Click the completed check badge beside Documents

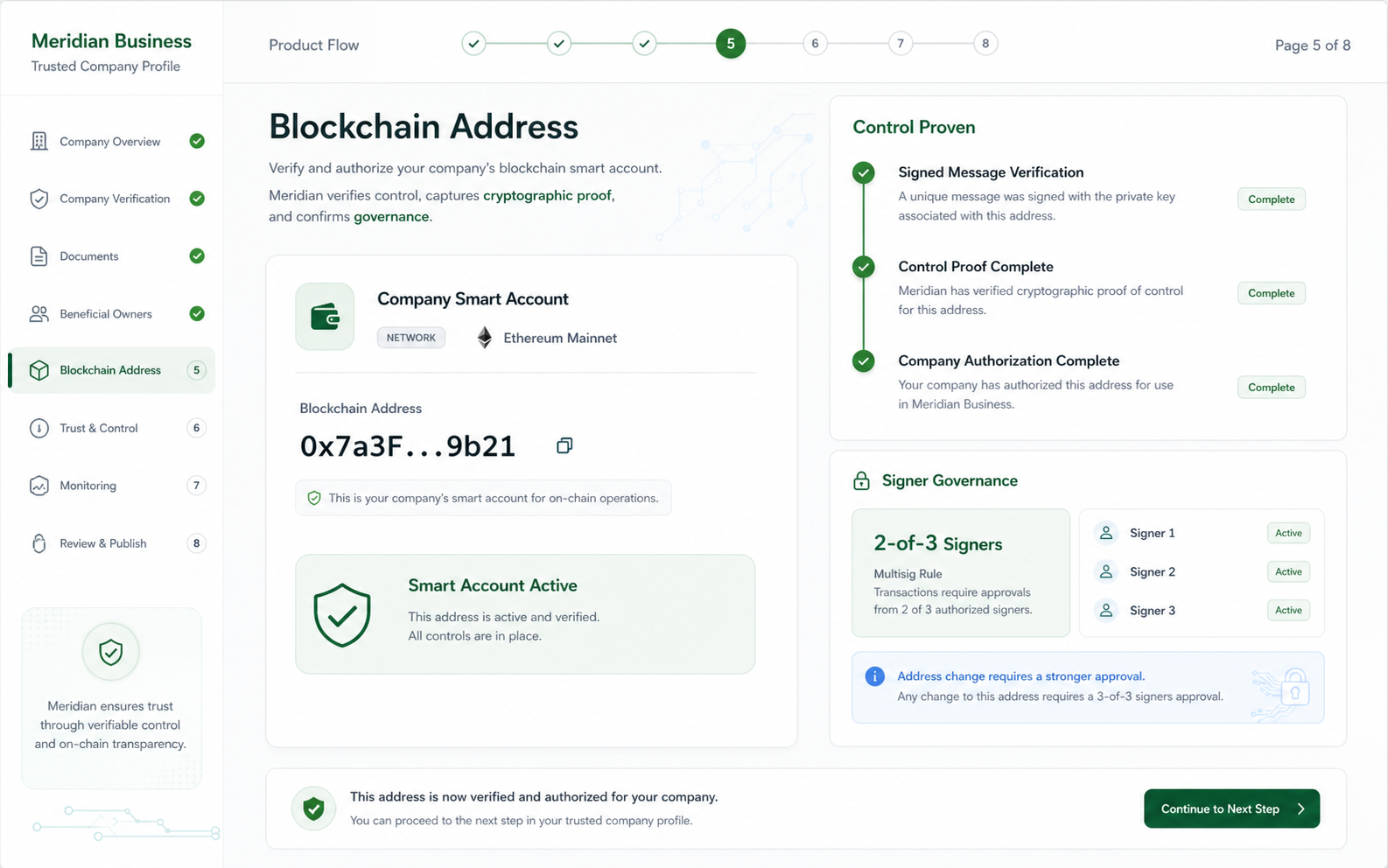(197, 256)
